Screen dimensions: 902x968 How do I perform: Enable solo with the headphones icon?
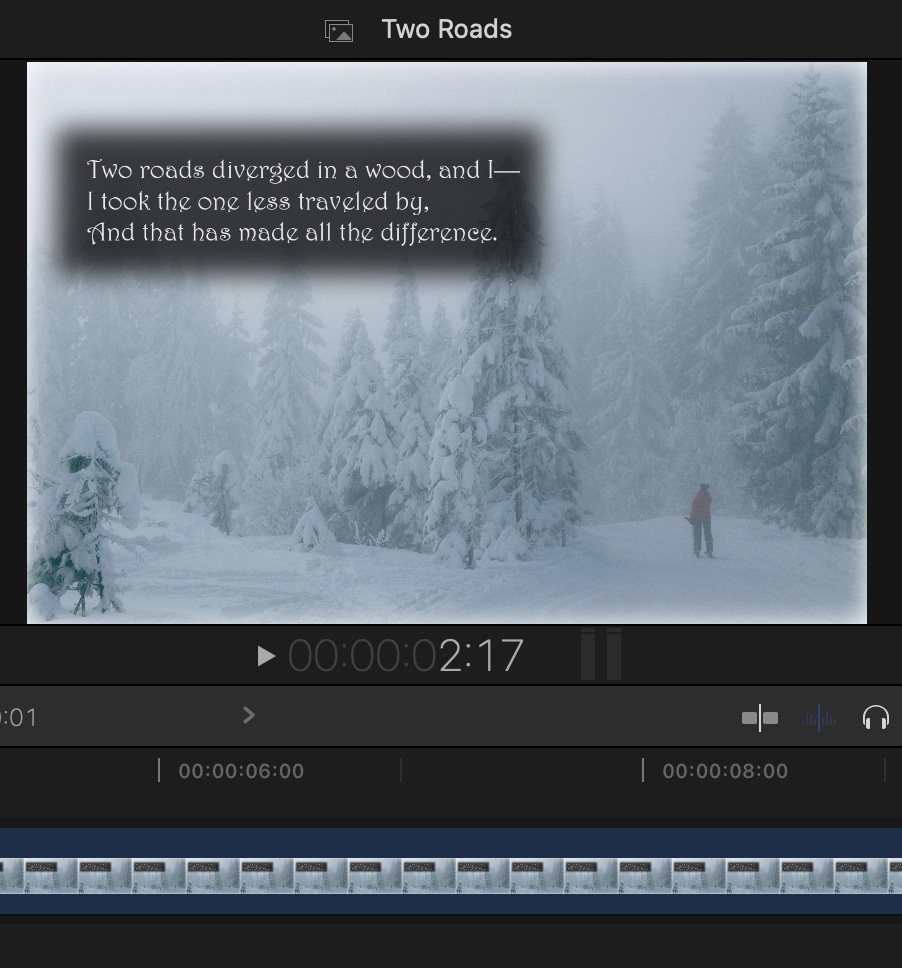tap(875, 718)
